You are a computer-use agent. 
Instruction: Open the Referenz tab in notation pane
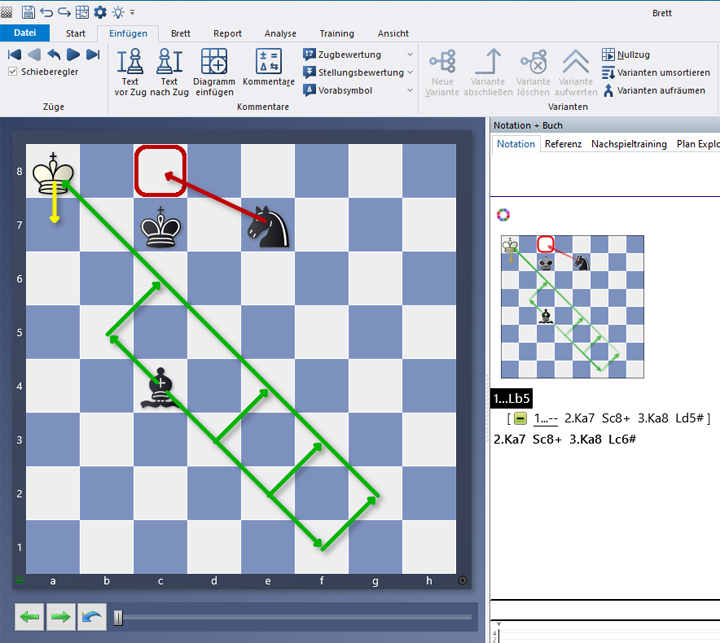coord(563,144)
